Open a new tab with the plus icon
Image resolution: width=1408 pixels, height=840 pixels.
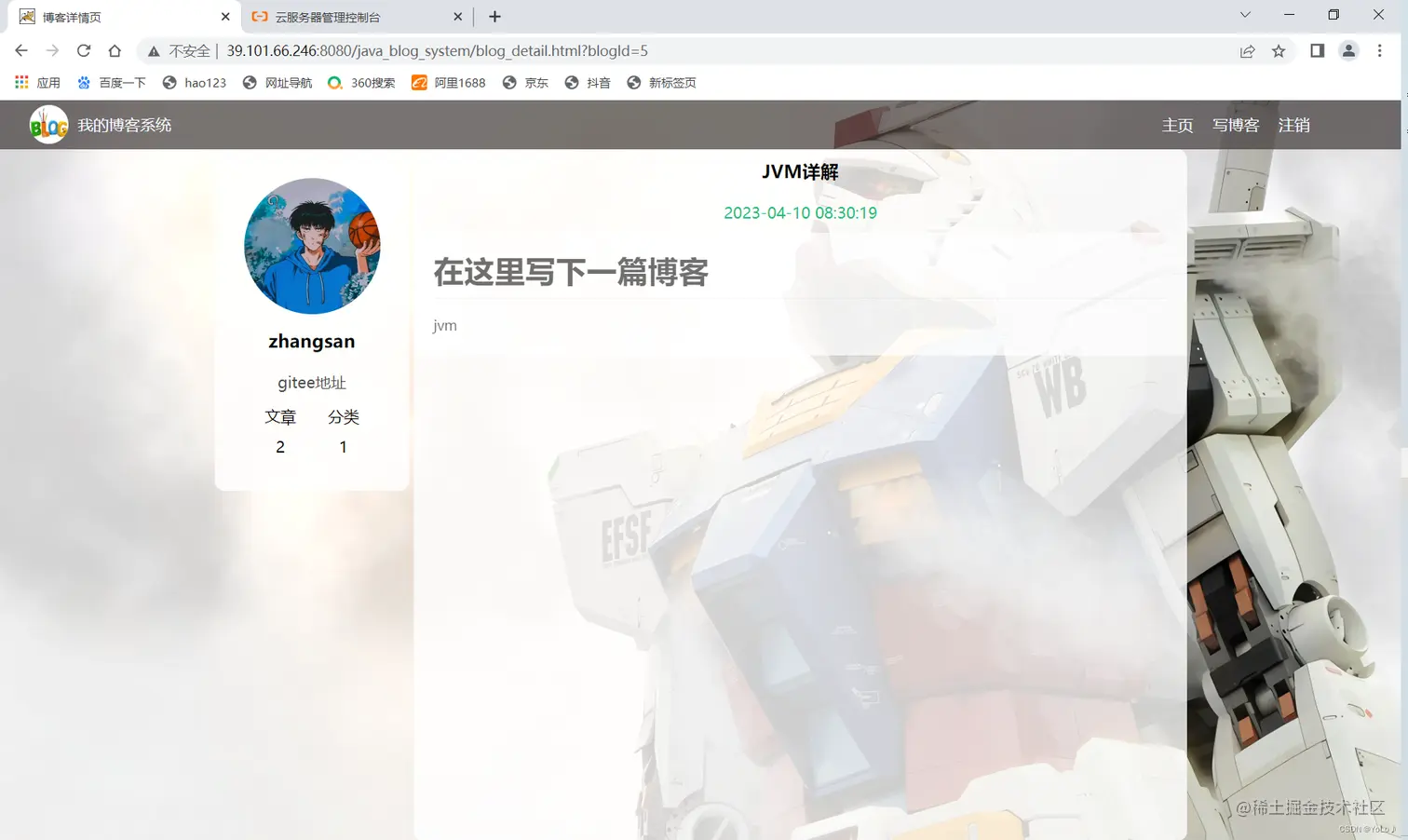(494, 17)
